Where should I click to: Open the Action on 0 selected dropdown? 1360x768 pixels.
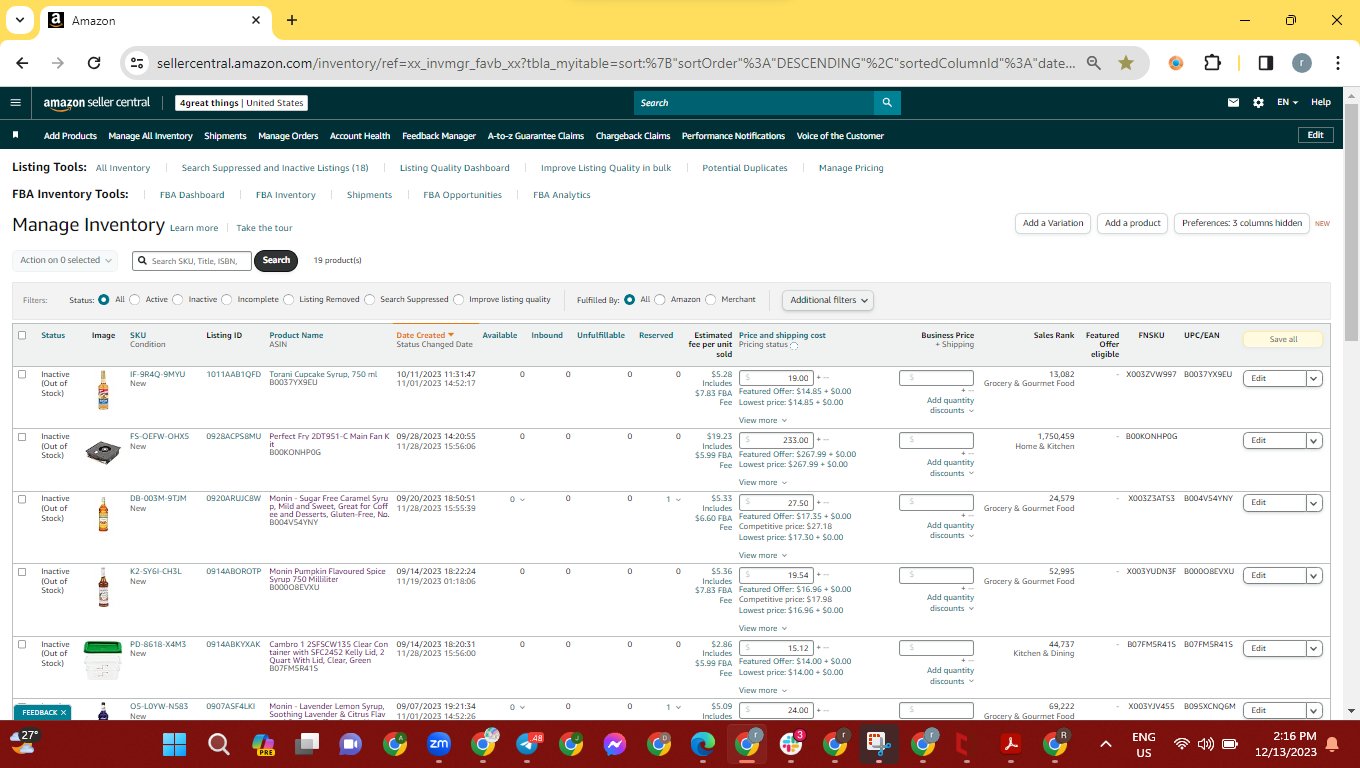[x=65, y=260]
